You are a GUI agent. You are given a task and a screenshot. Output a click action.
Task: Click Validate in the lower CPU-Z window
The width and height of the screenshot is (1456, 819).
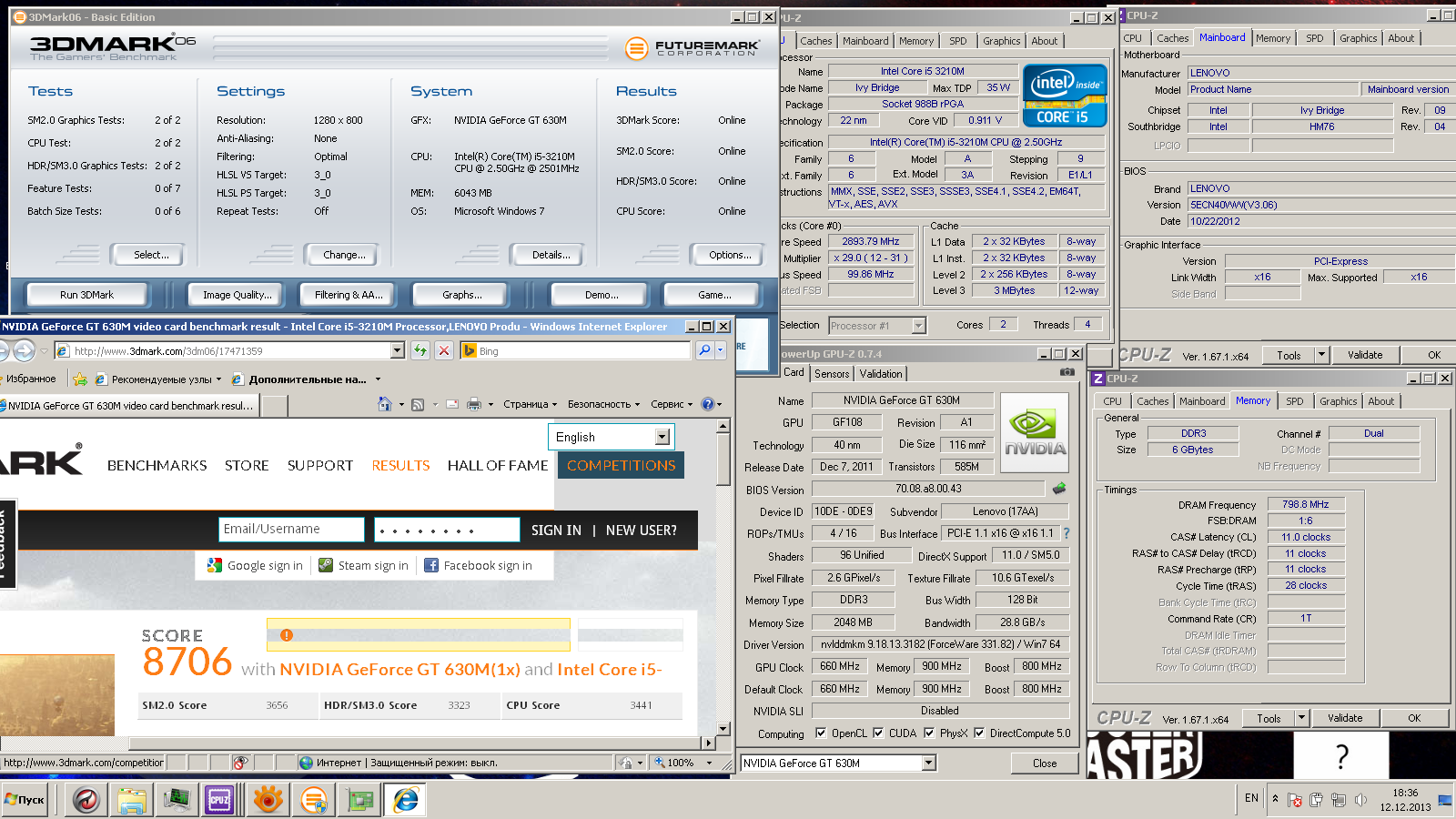tap(1345, 718)
